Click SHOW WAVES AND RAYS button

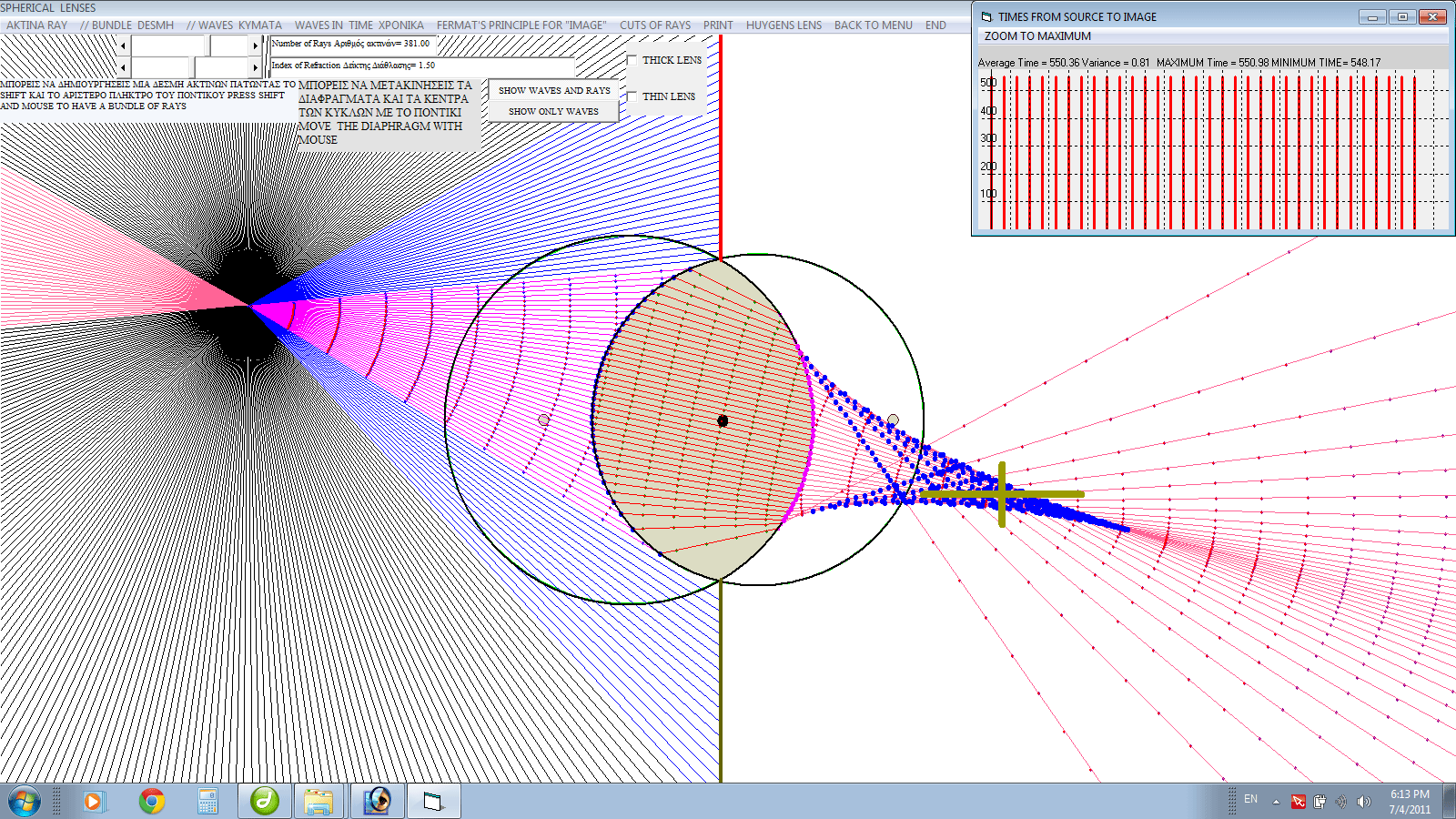click(x=554, y=91)
